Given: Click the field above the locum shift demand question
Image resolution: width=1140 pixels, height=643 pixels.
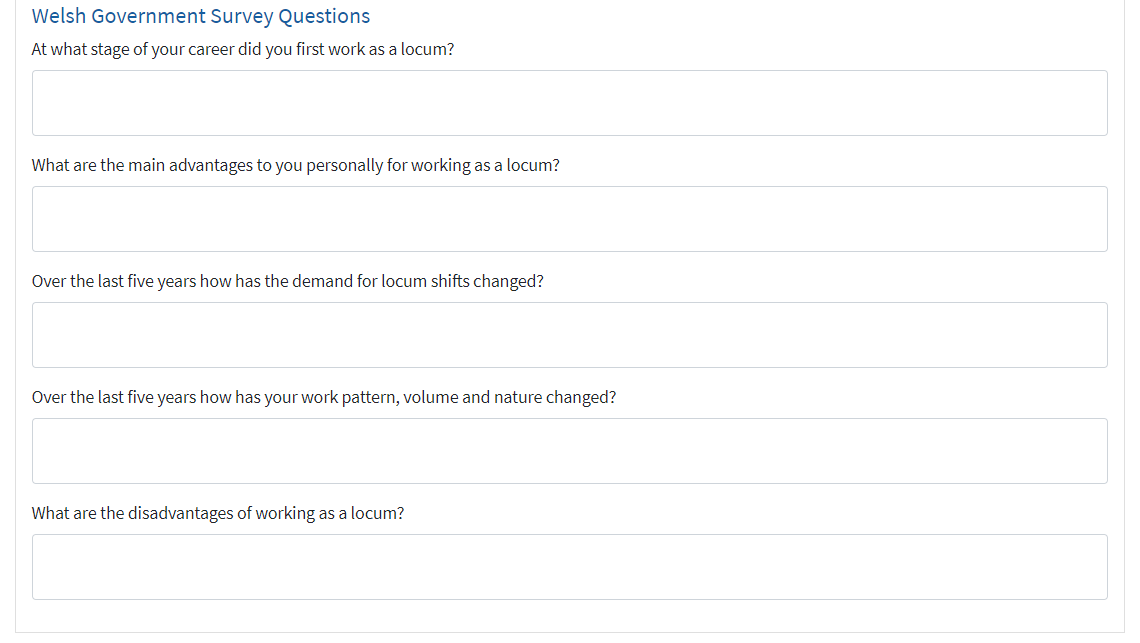Looking at the screenshot, I should [x=569, y=219].
